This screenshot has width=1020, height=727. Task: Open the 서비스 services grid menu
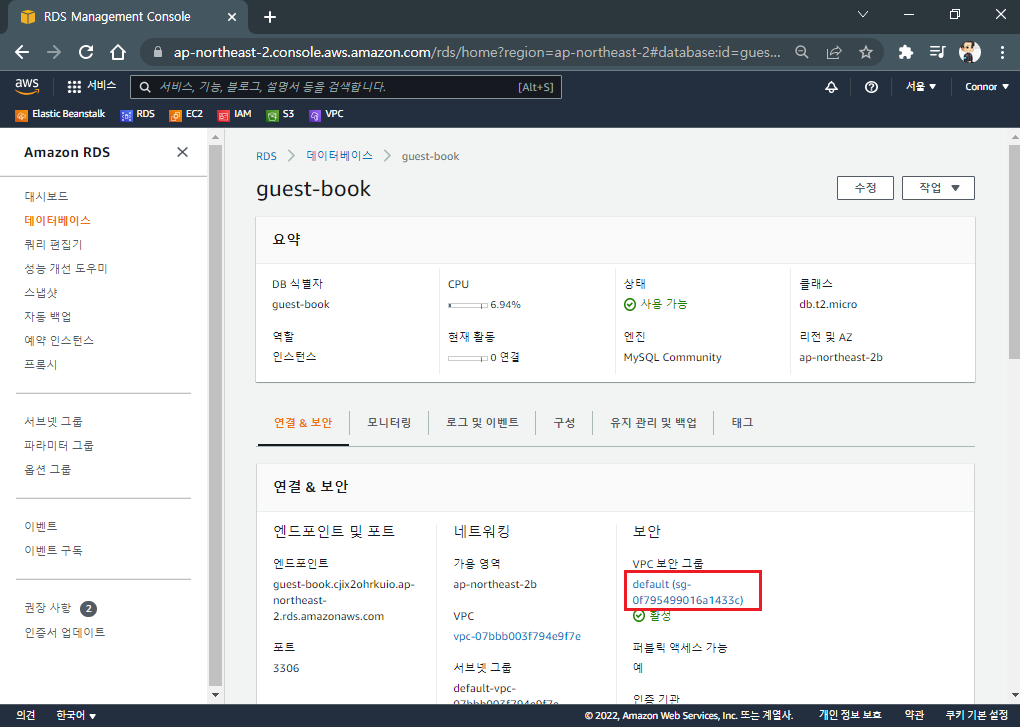[91, 86]
